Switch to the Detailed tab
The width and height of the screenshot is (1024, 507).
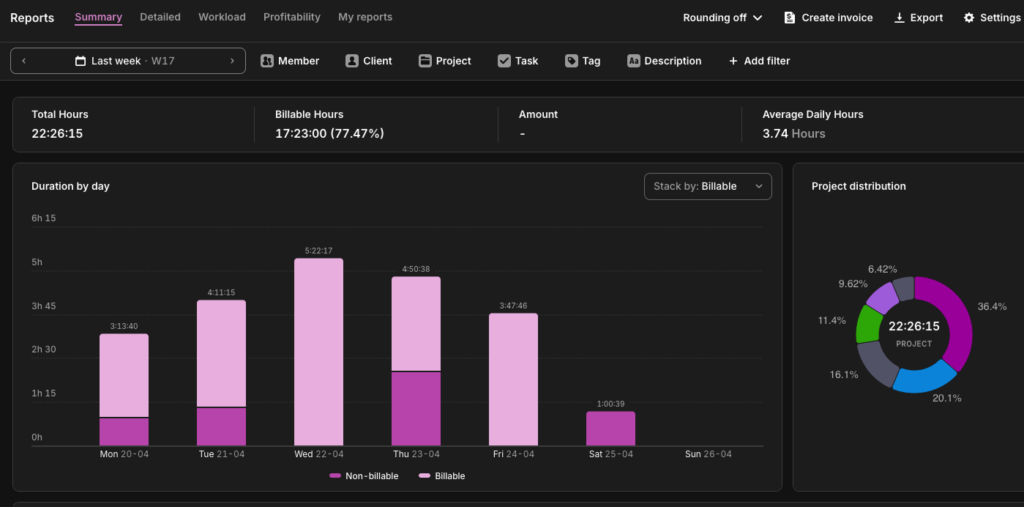160,17
